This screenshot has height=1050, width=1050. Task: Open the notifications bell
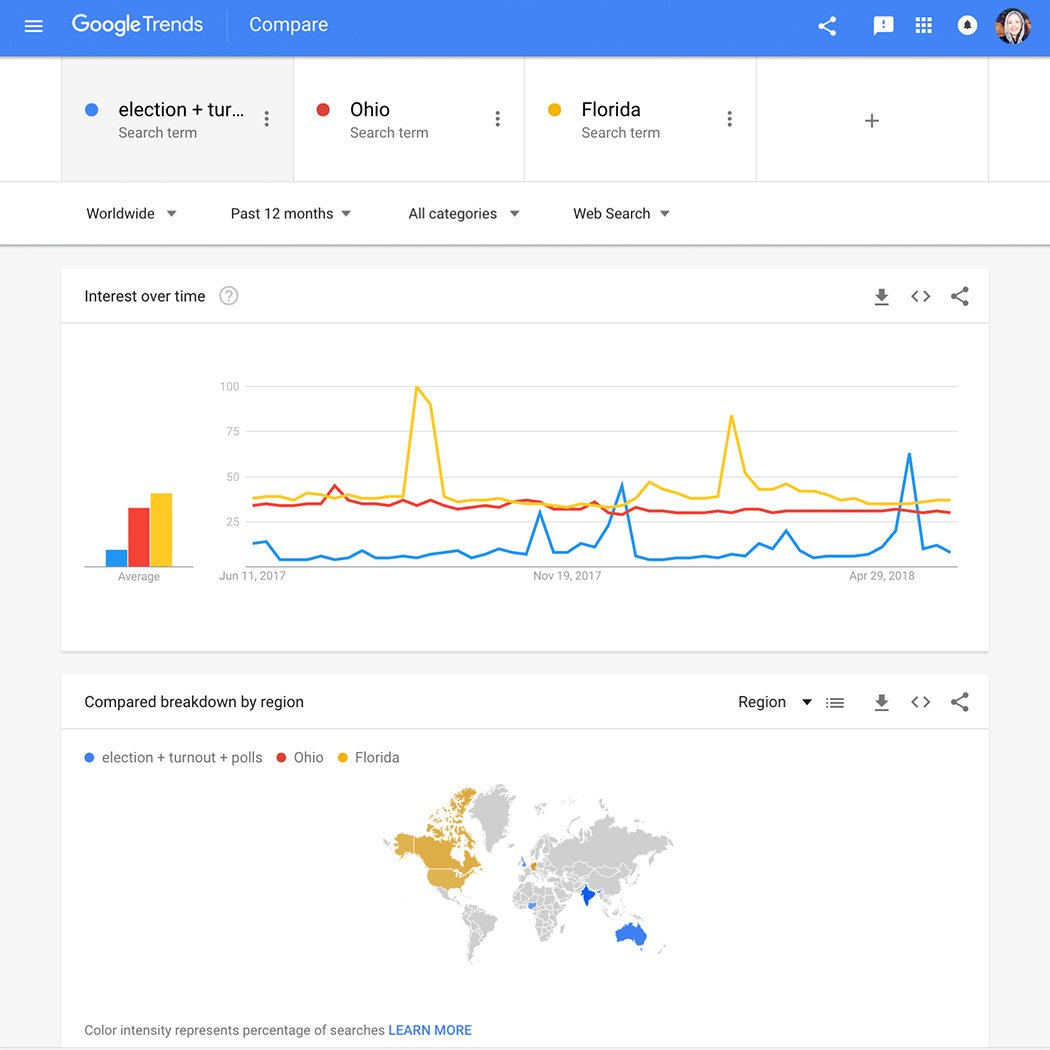967,25
